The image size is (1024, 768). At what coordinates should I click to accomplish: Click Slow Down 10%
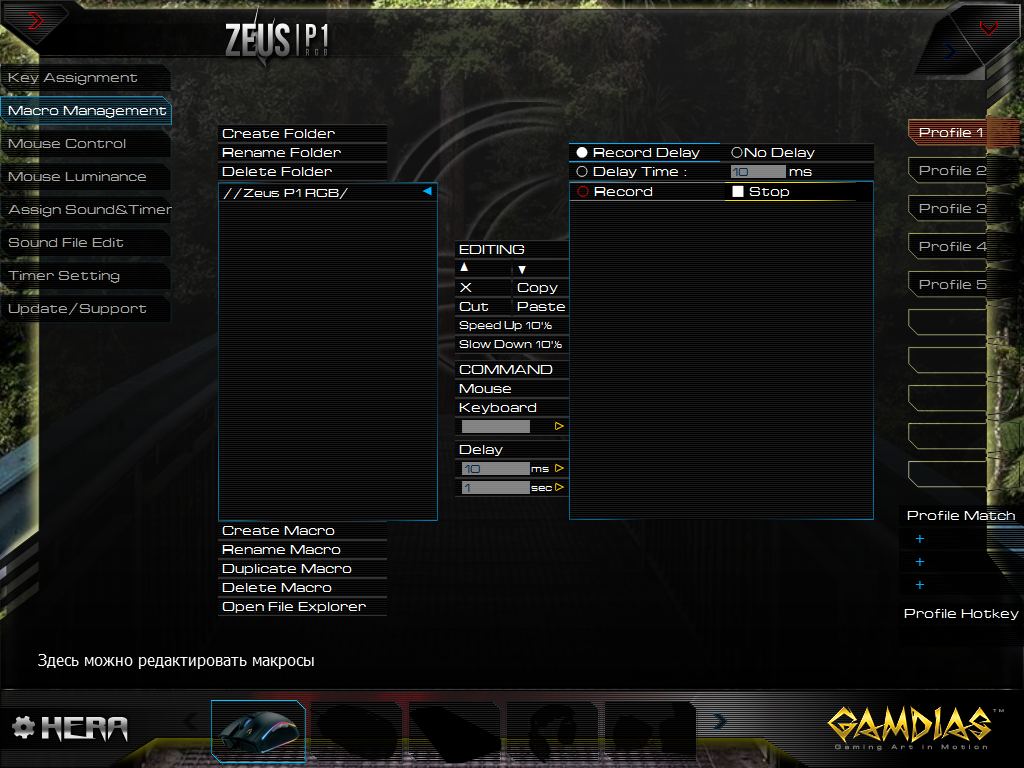coord(511,344)
